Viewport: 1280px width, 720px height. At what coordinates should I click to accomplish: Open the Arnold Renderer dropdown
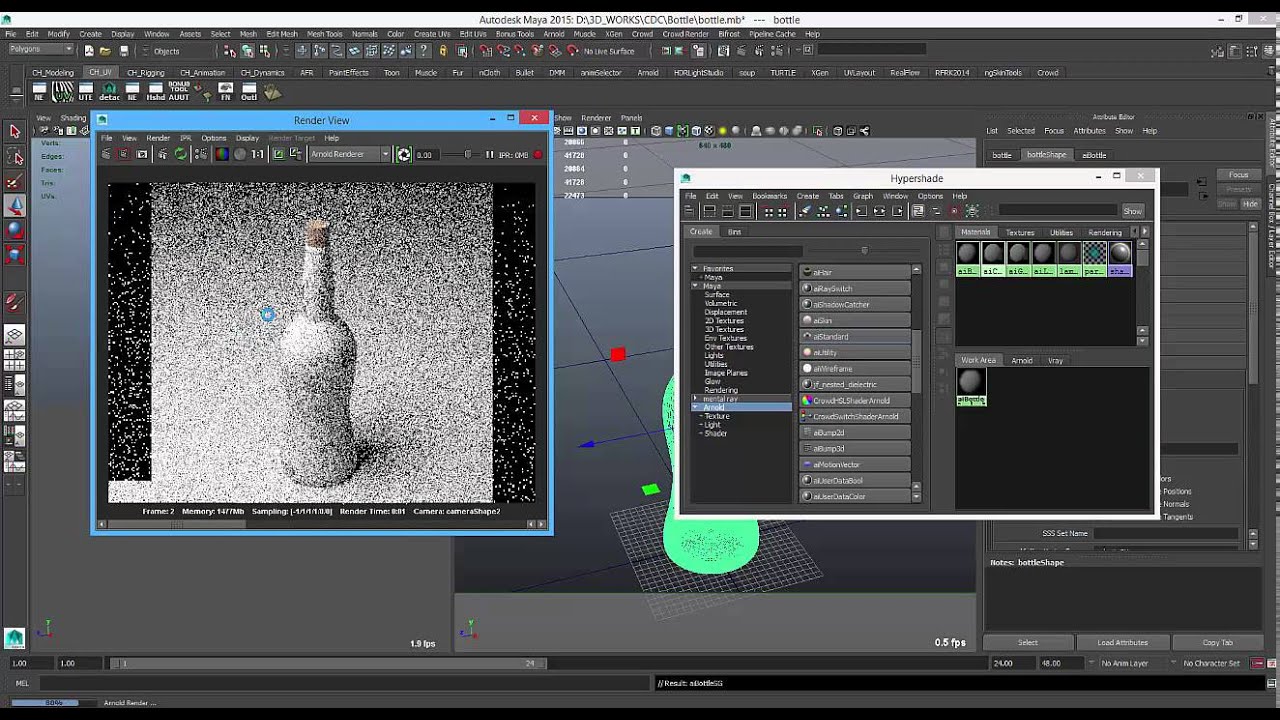pos(349,154)
